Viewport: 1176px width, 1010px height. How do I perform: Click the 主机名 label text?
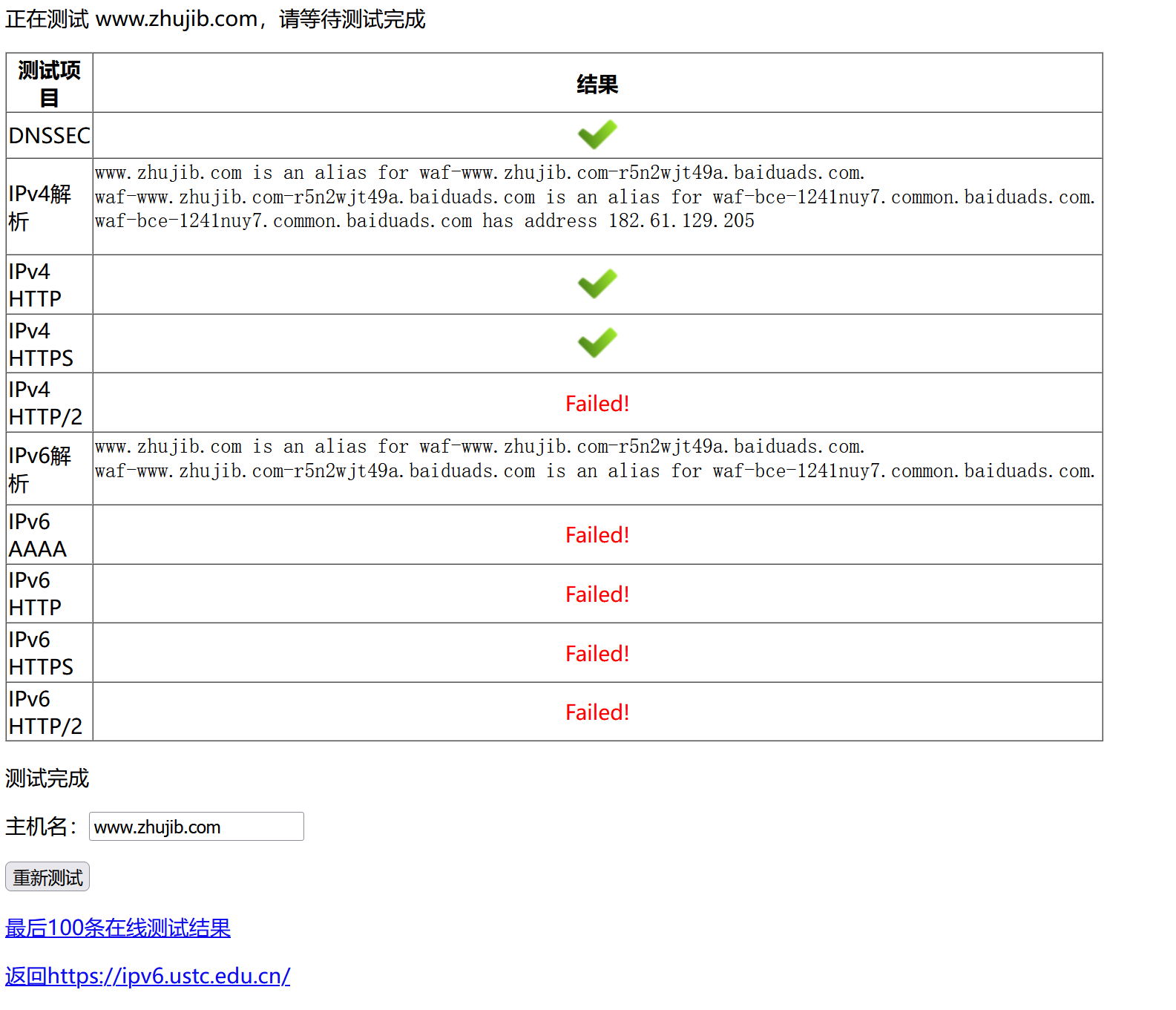coord(41,826)
